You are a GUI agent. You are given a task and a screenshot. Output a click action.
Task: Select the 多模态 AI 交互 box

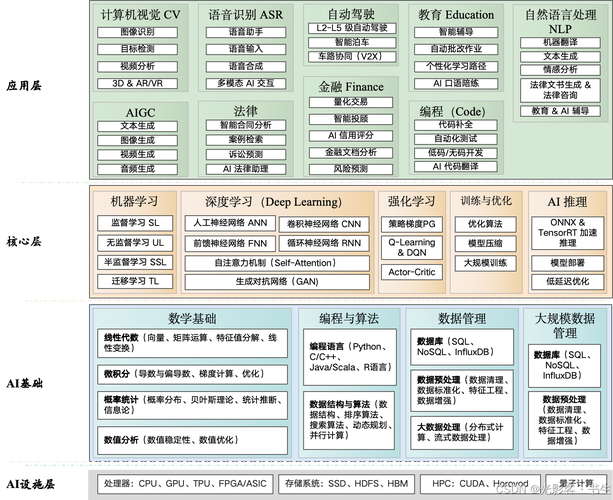coord(246,84)
